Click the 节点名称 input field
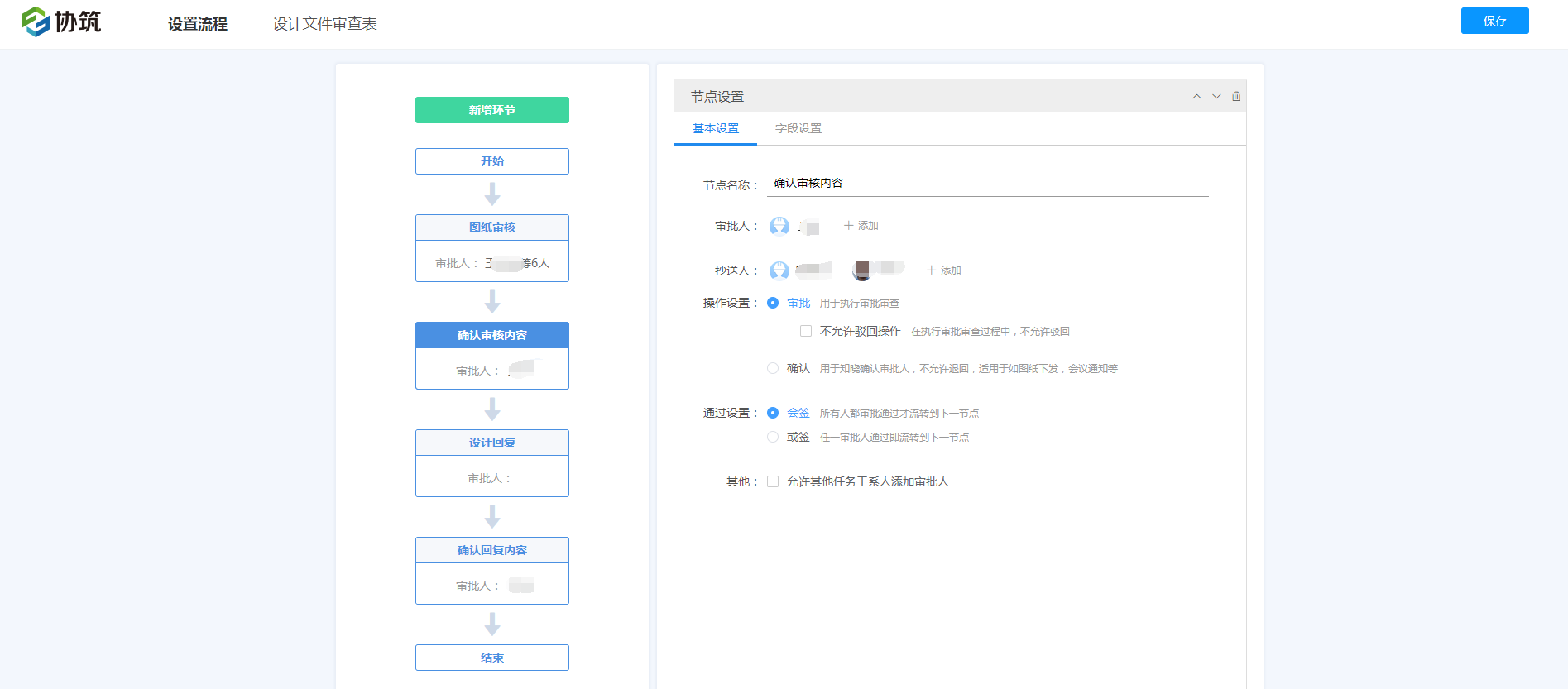1568x689 pixels. (986, 184)
